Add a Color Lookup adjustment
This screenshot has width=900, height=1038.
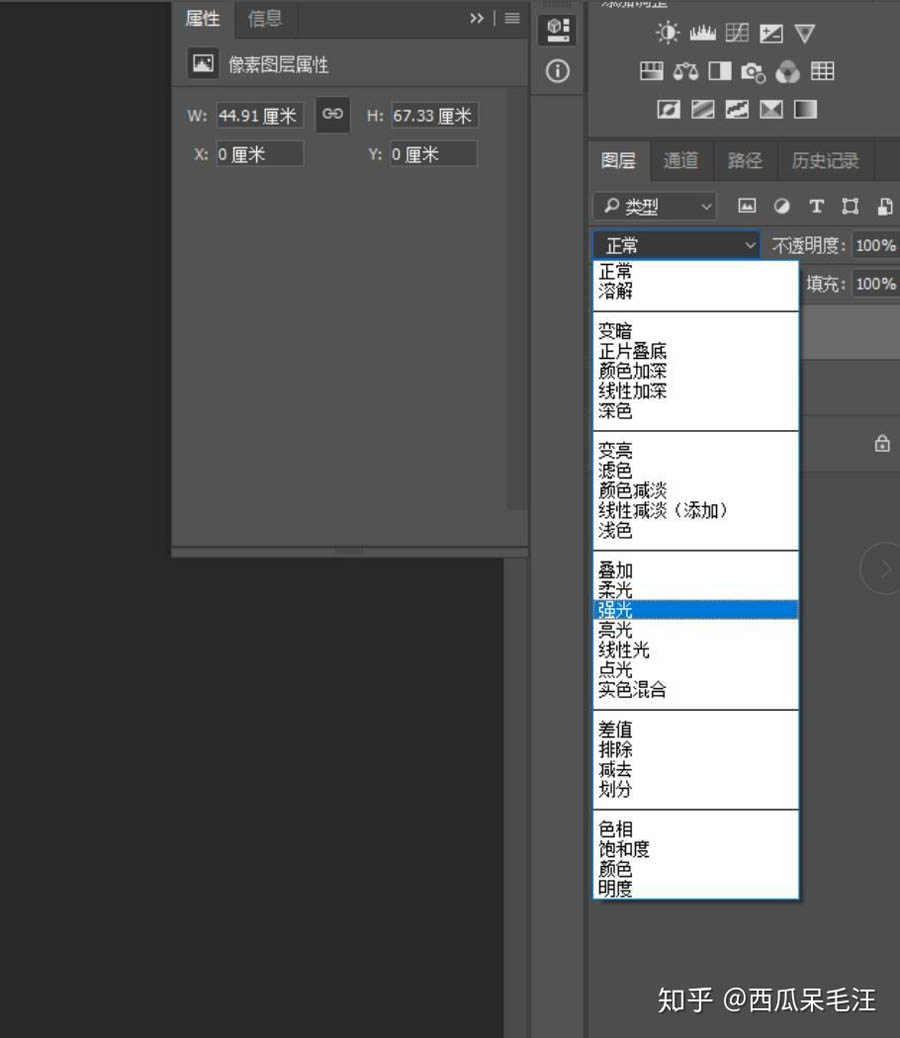pyautogui.click(x=823, y=71)
